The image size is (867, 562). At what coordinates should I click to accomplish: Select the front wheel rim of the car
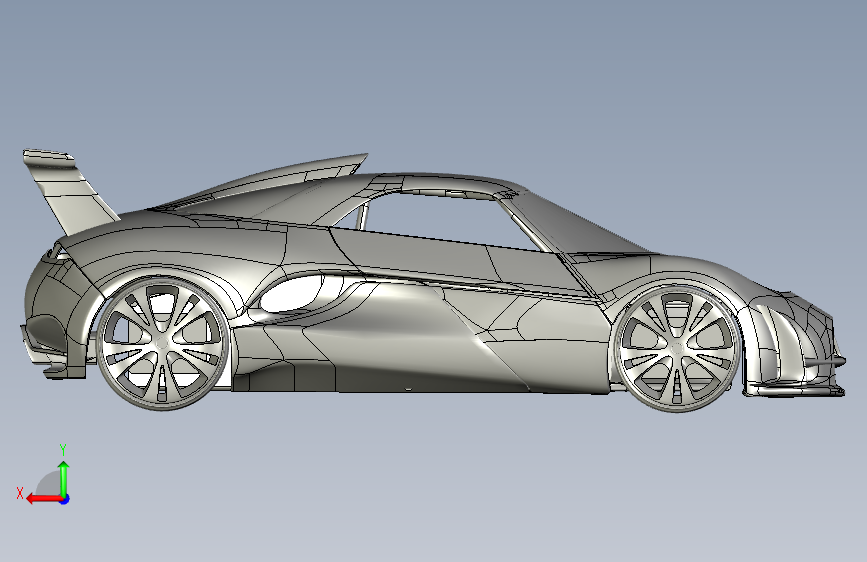[677, 348]
